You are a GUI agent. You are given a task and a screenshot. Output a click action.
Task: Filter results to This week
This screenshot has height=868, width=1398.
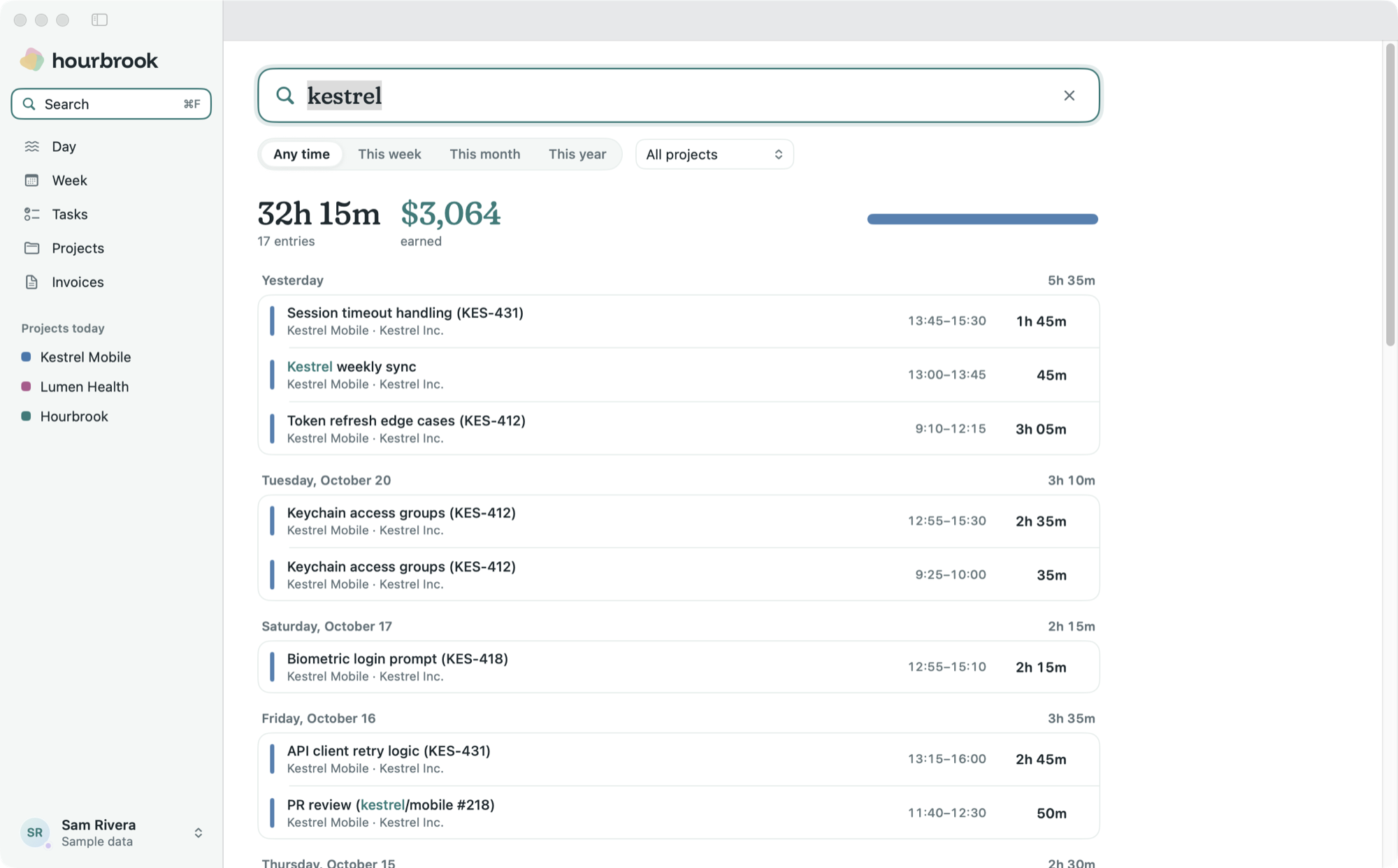click(389, 154)
